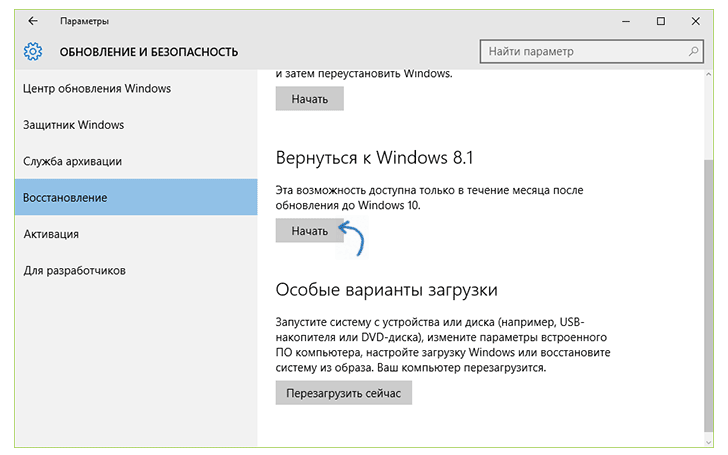Click 'Особые варианты загрузки' heading
Viewport: 728px width, 455px height.
click(x=386, y=290)
